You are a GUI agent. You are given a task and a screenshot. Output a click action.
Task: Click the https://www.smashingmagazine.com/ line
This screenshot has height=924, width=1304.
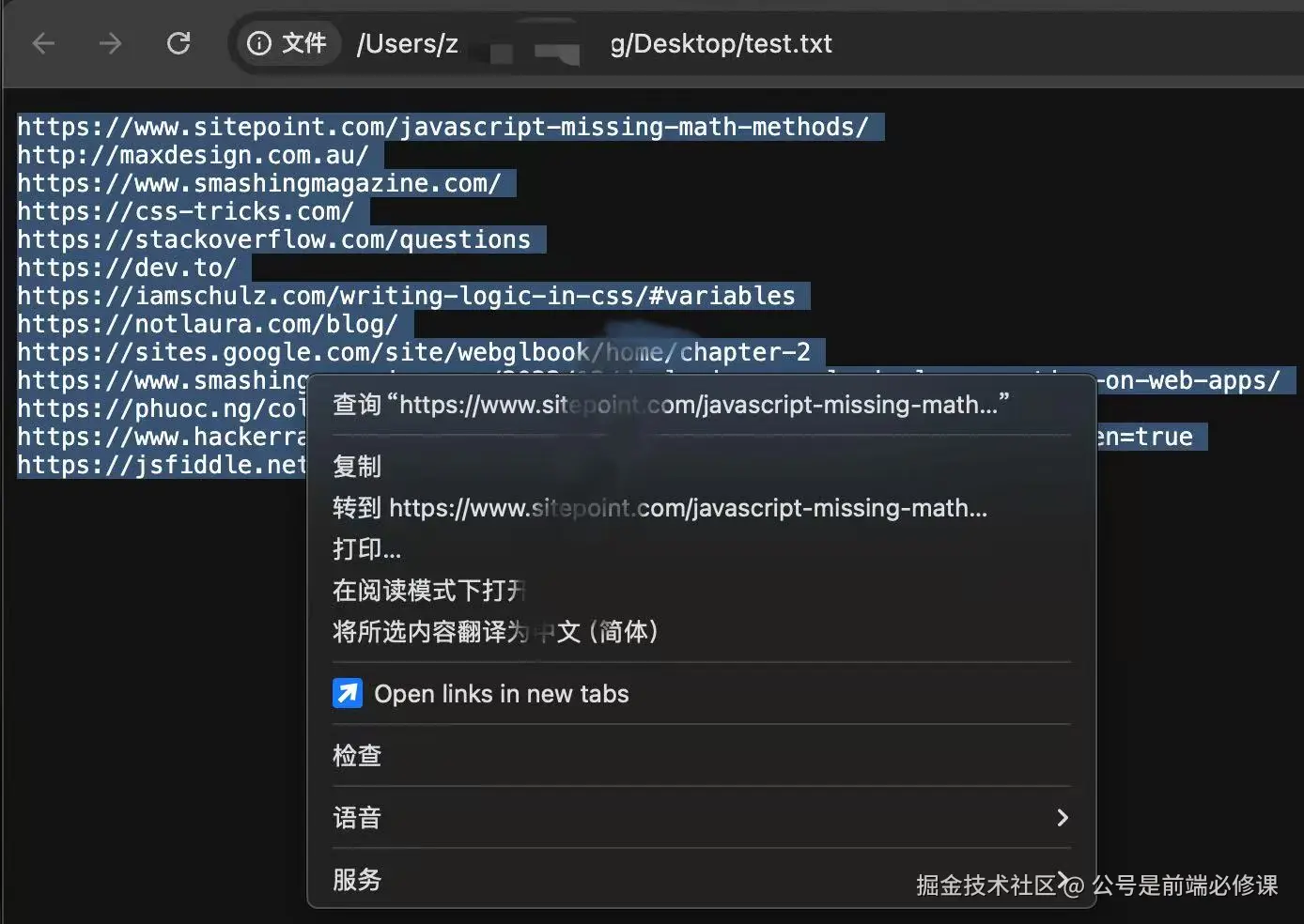click(259, 183)
